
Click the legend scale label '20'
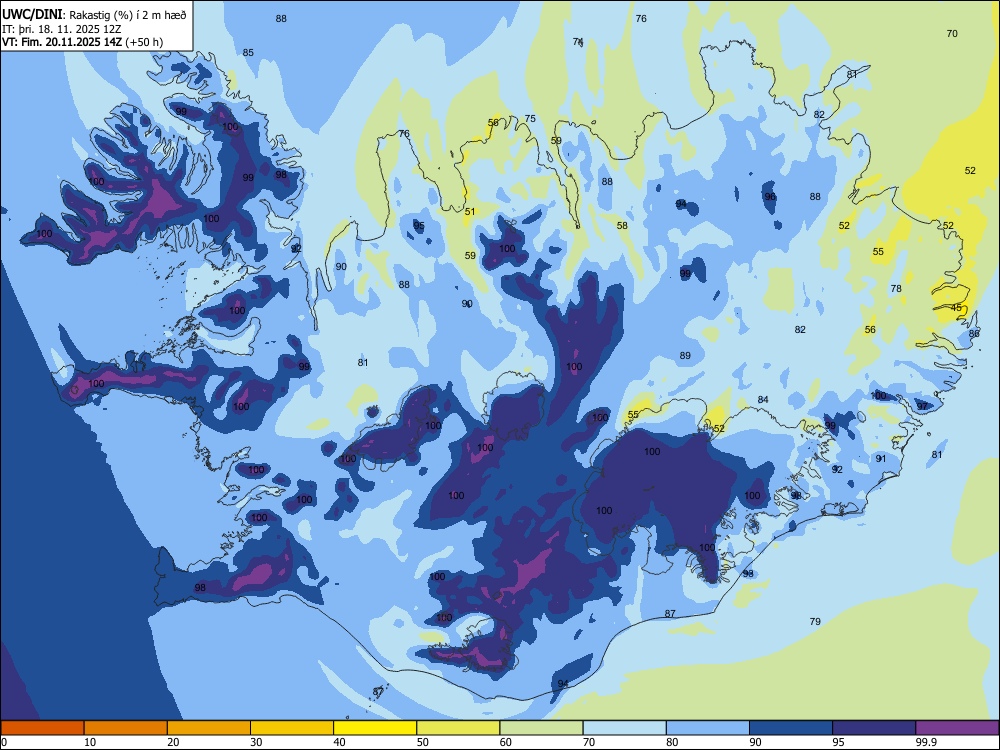[x=173, y=742]
